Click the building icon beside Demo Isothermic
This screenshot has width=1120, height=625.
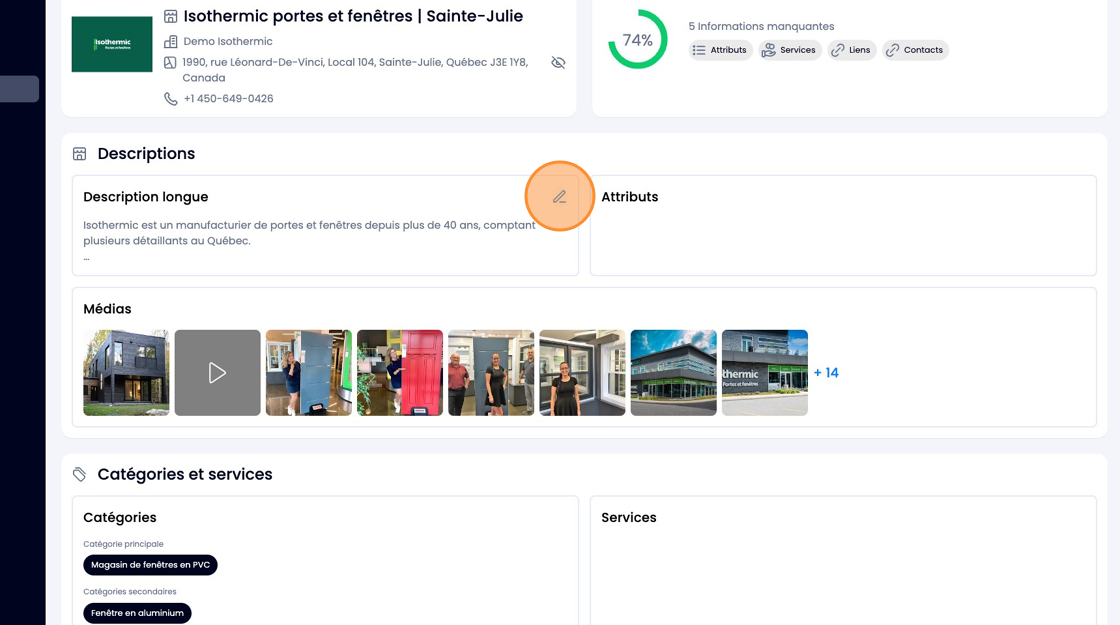(171, 41)
